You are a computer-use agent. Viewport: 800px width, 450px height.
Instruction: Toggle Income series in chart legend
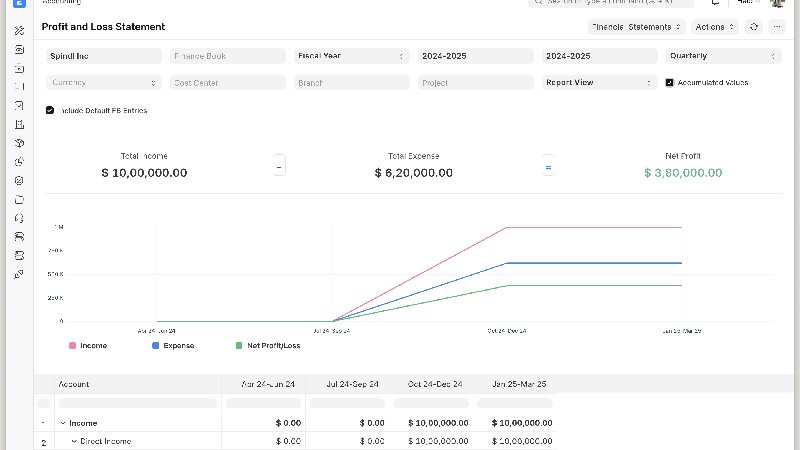point(88,345)
